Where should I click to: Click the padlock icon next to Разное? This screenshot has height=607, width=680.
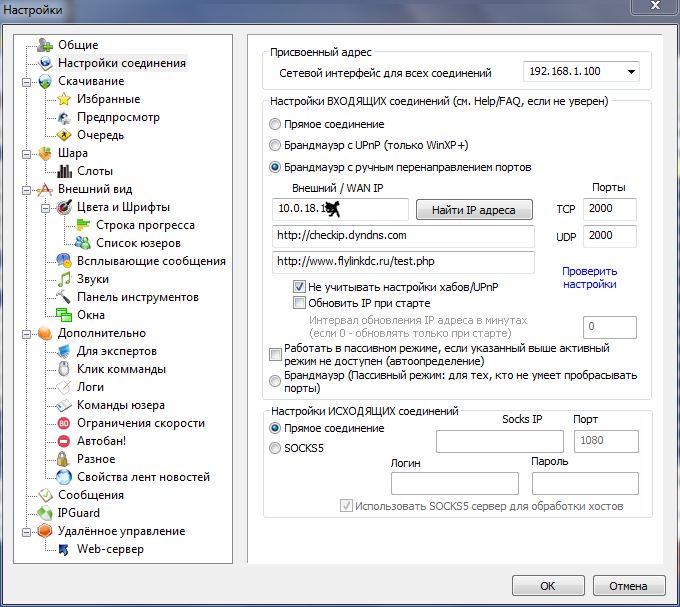coord(64,459)
